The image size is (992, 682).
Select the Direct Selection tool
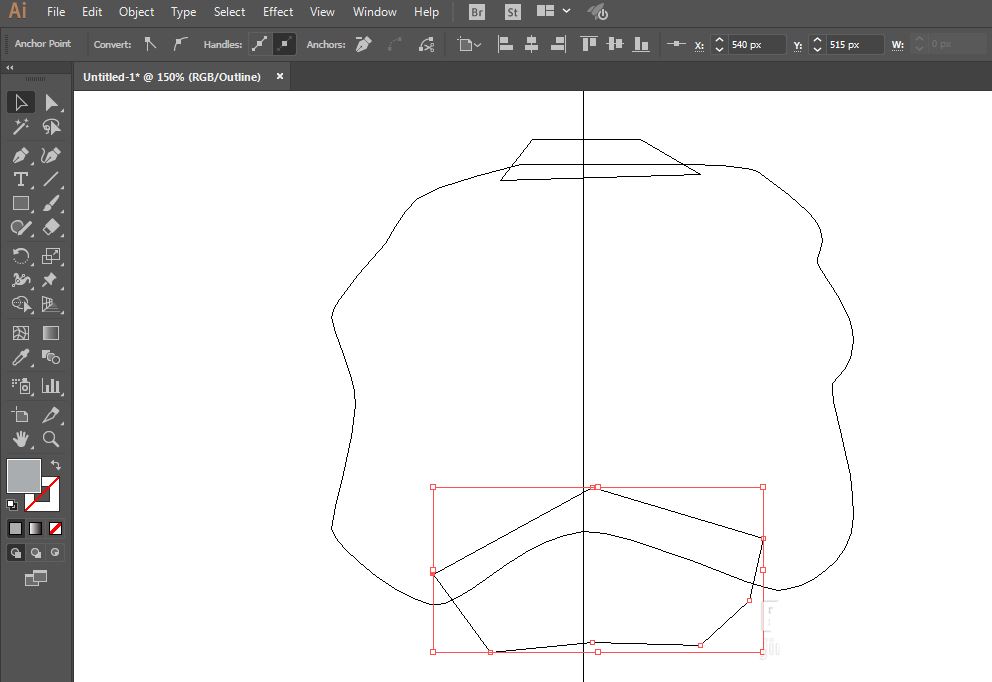pos(51,103)
